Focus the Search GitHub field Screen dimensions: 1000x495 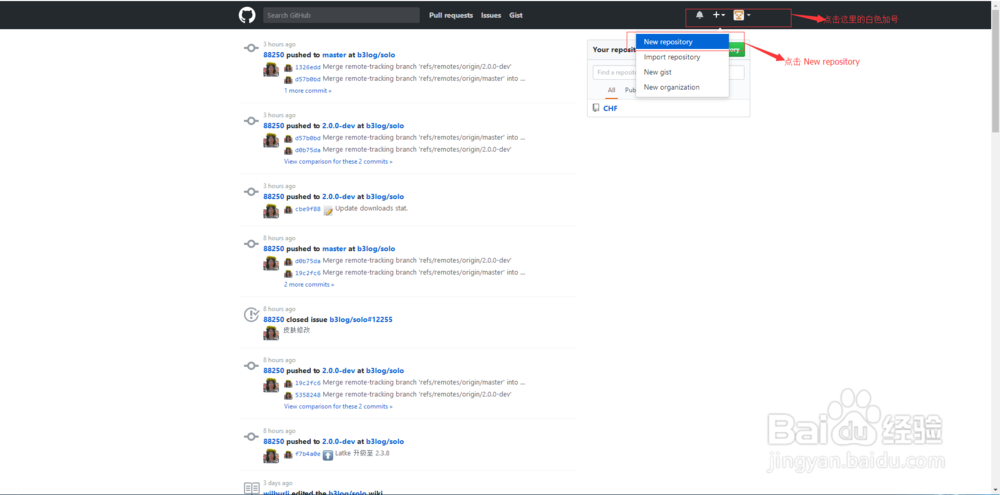[x=341, y=15]
